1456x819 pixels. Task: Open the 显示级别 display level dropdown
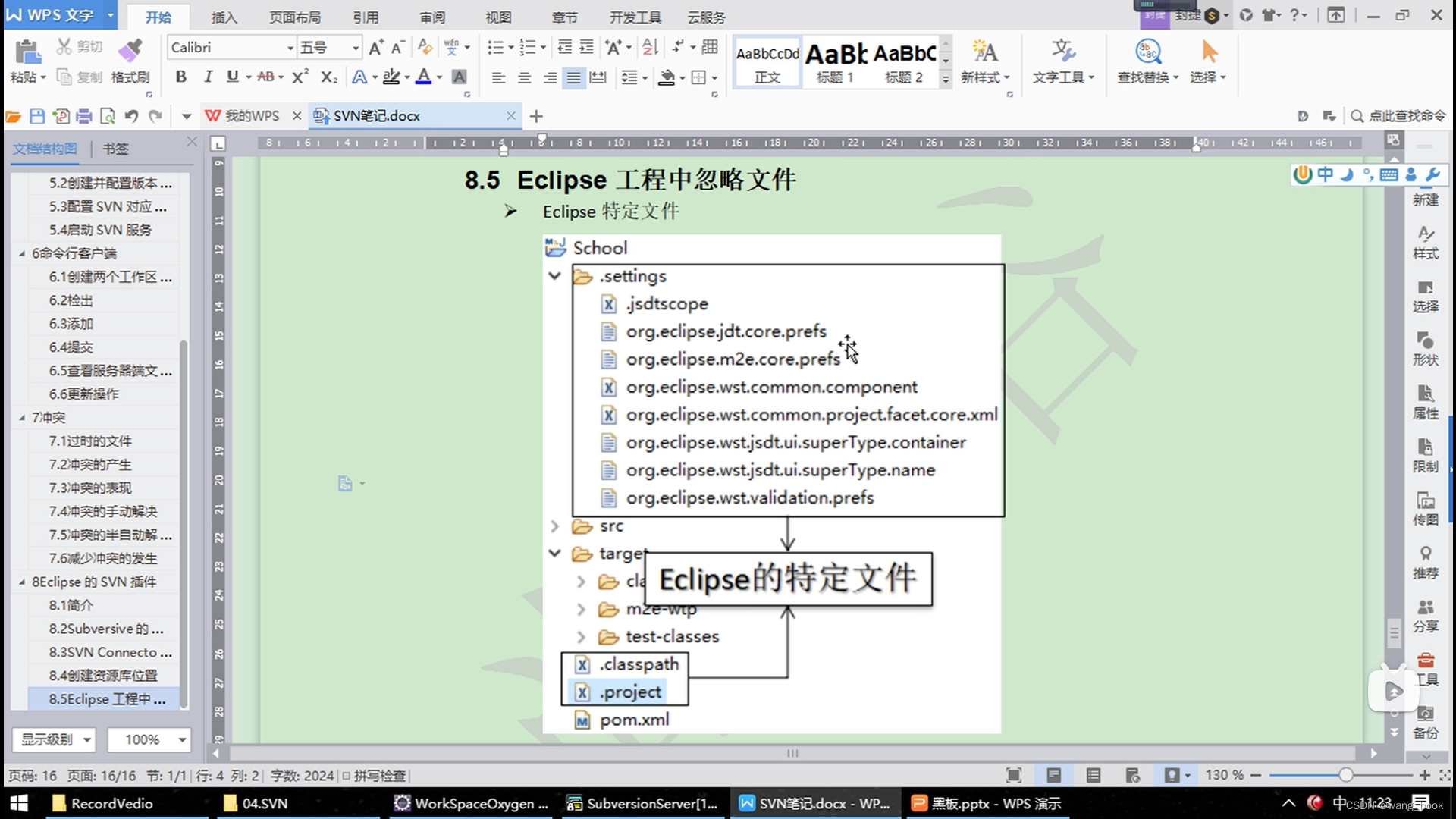click(x=54, y=739)
